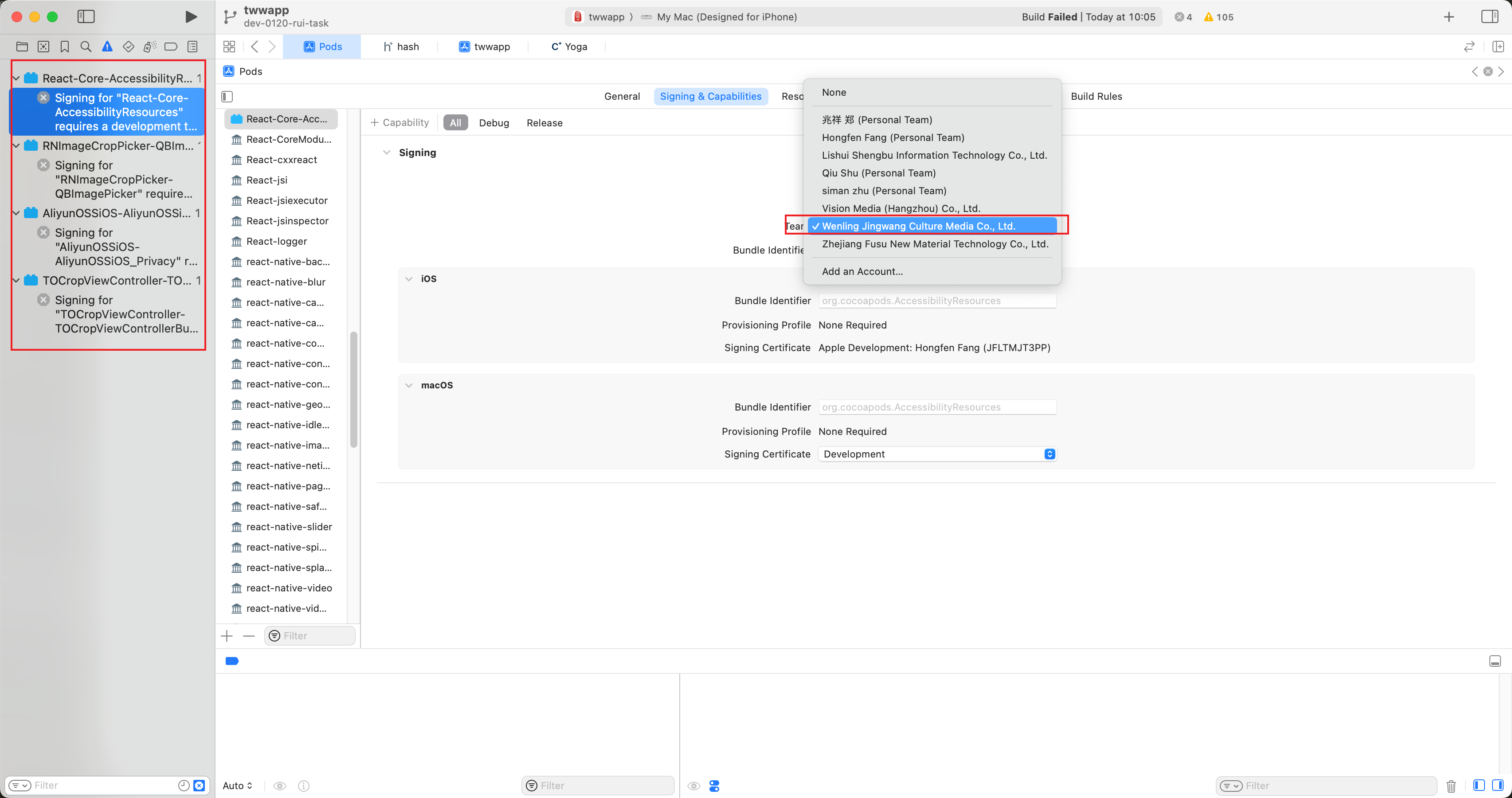Open the Breakpoint navigator icon
This screenshot has height=798, width=1512.
point(171,47)
